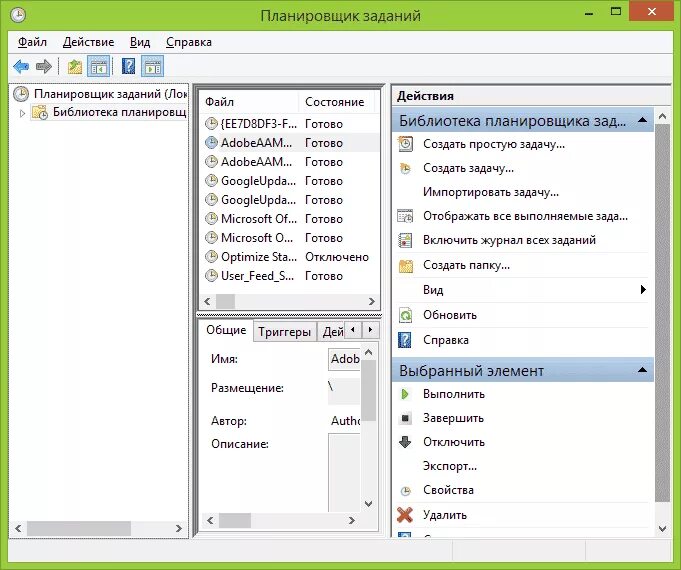The image size is (681, 570).
Task: Click the Actions pane scroll-up arrow
Action: [x=662, y=116]
